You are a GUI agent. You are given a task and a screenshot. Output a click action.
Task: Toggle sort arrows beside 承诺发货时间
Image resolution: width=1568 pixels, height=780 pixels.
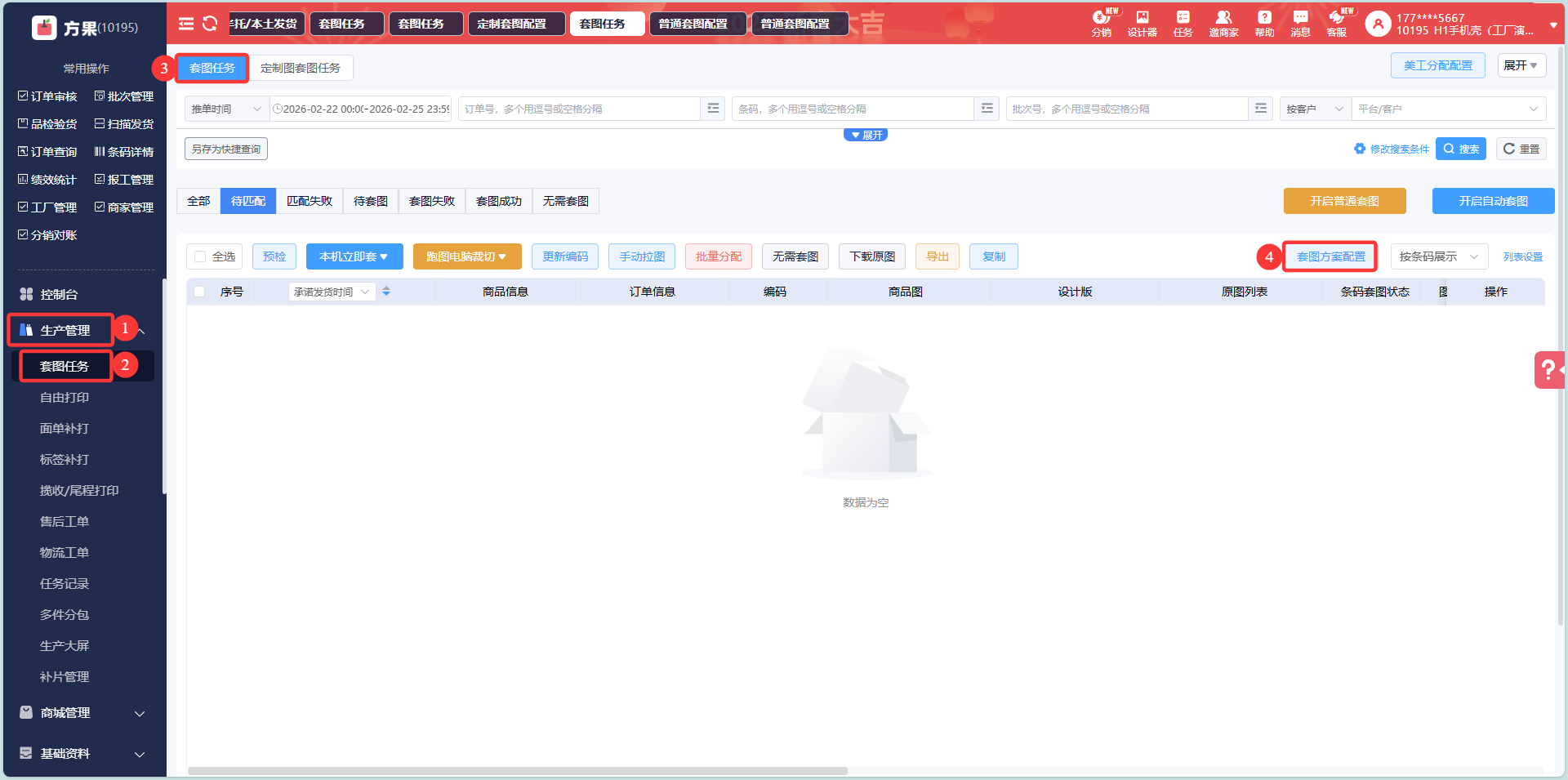pos(386,292)
